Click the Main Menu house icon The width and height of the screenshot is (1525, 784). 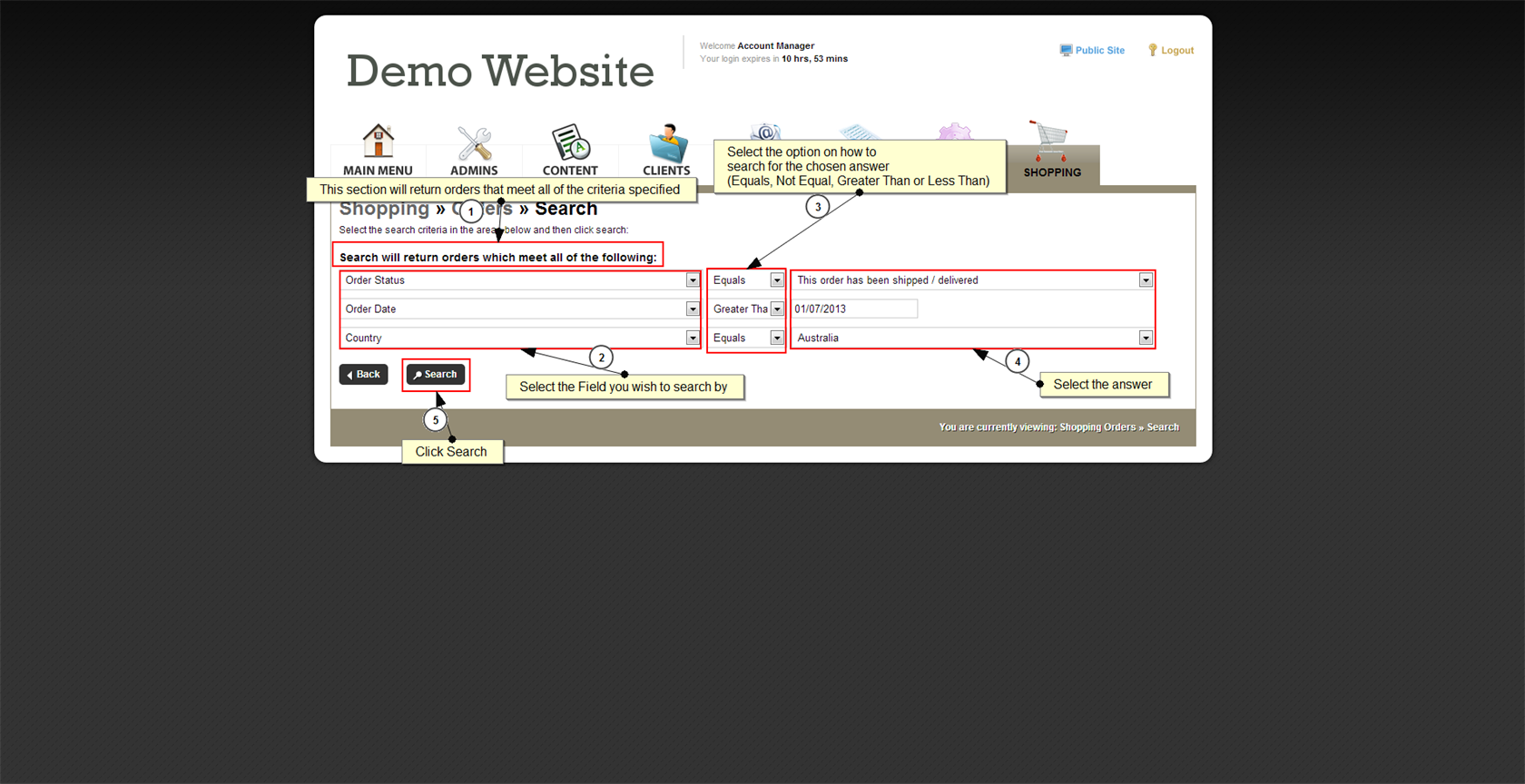coord(378,142)
